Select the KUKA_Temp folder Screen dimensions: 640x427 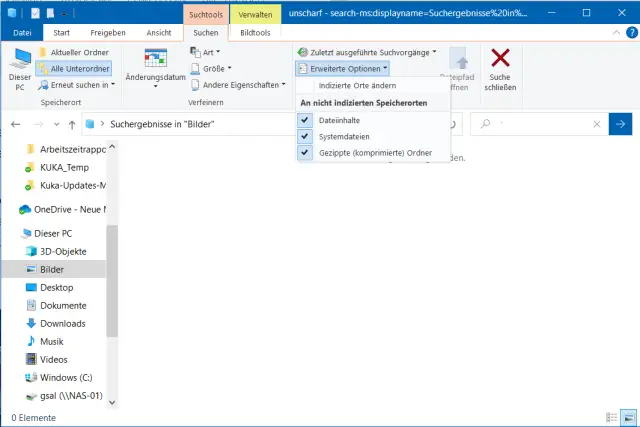pos(57,167)
